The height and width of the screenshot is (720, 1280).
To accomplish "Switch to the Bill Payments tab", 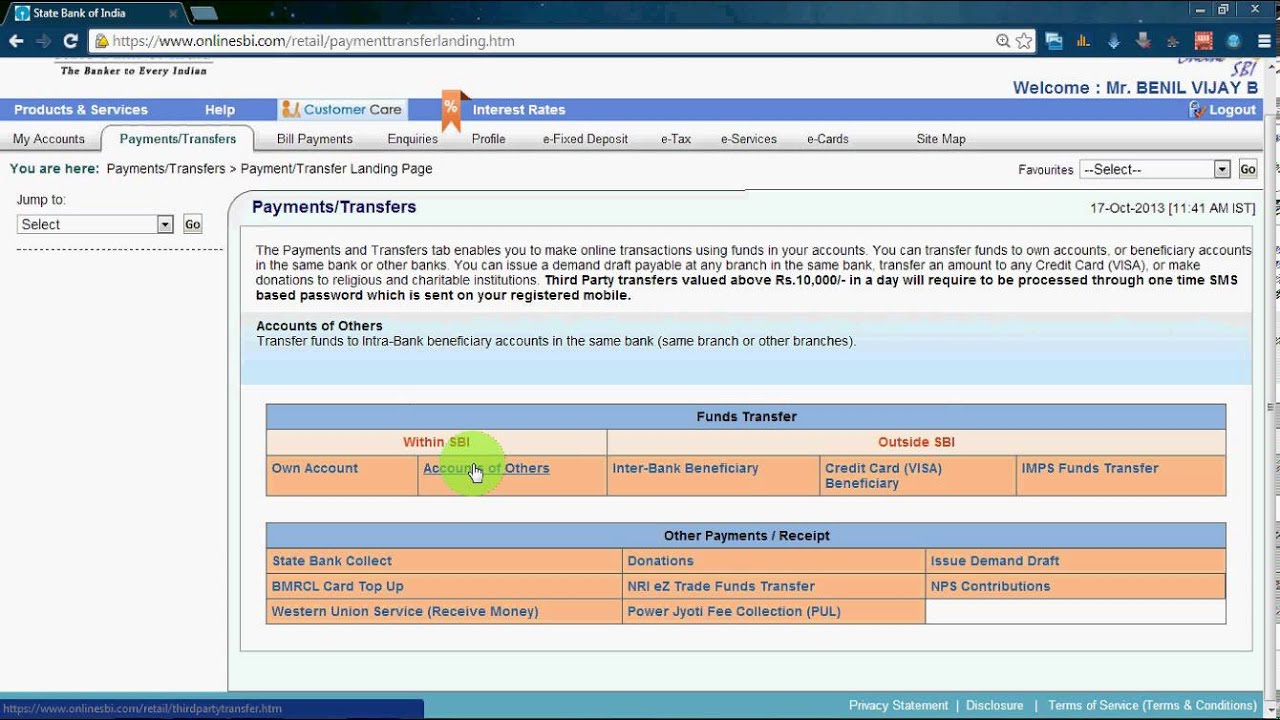I will click(315, 139).
